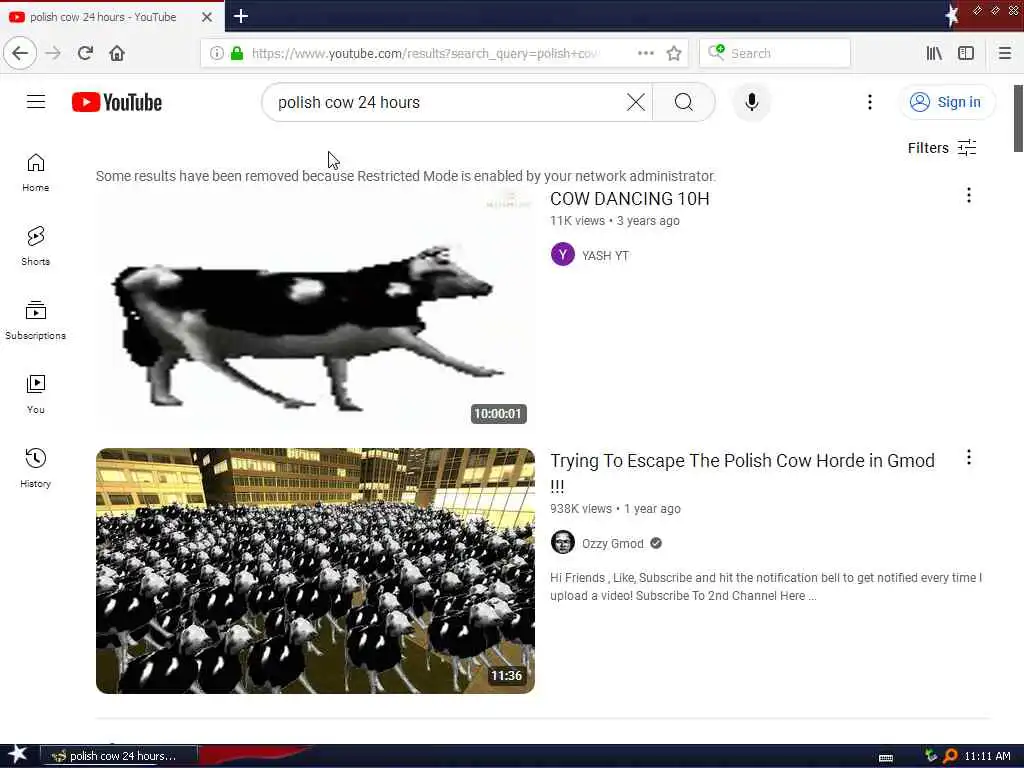Click the 11:11 AM clock
The width and height of the screenshot is (1024, 768).
point(987,756)
